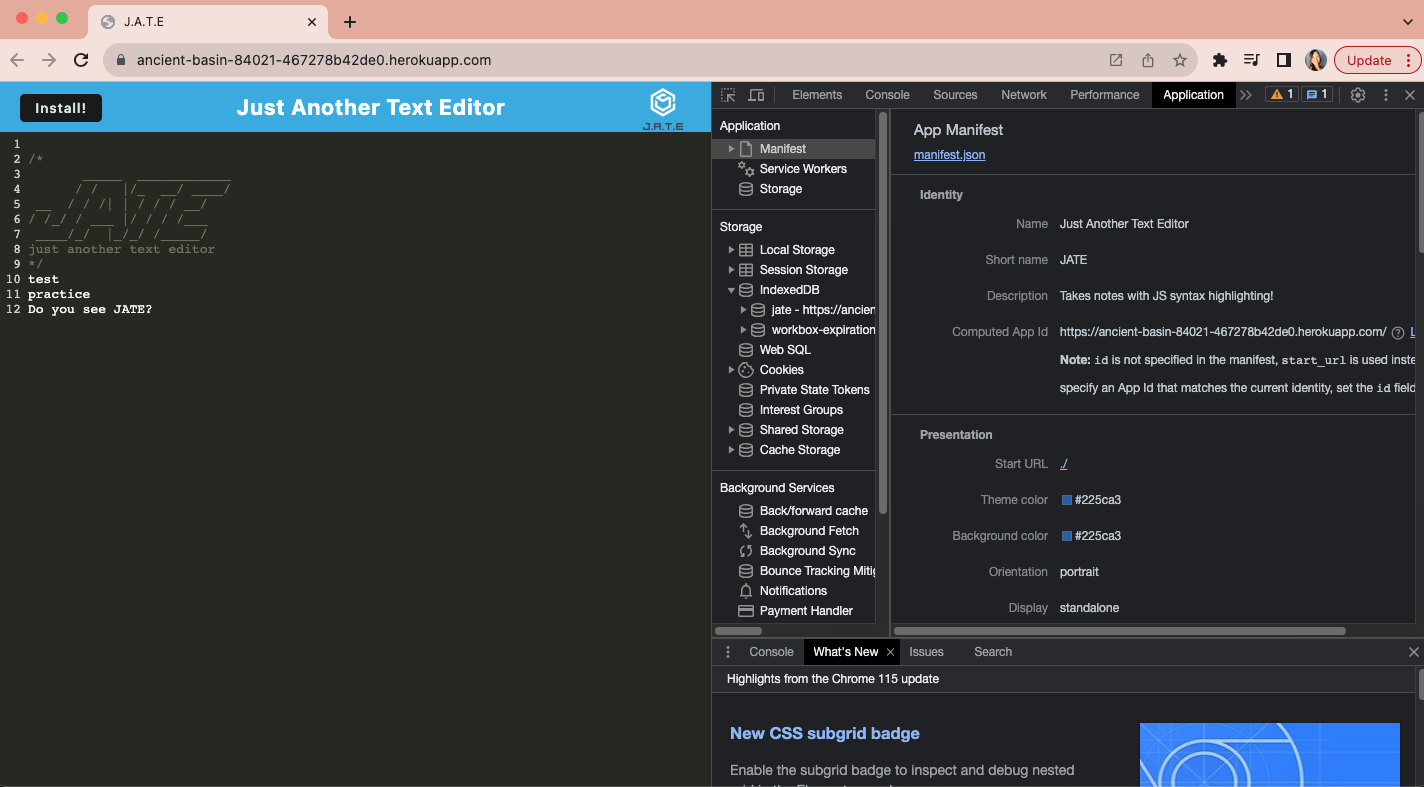Open the Search drawer tab
Viewport: 1424px width, 787px height.
993,652
